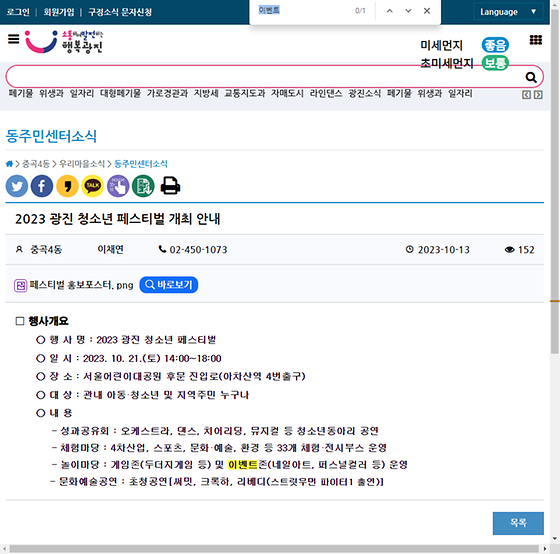560x554 pixels.
Task: Share via the yellow KakaoStory icon
Action: [x=67, y=186]
